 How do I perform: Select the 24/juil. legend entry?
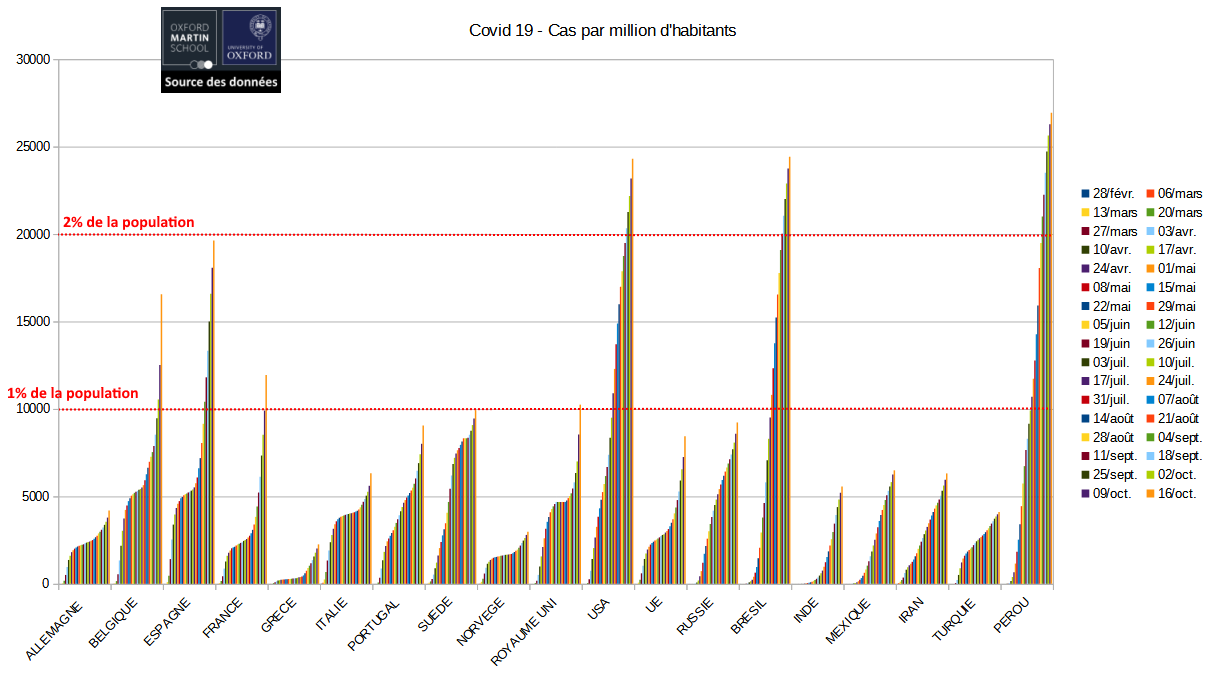click(x=1180, y=381)
